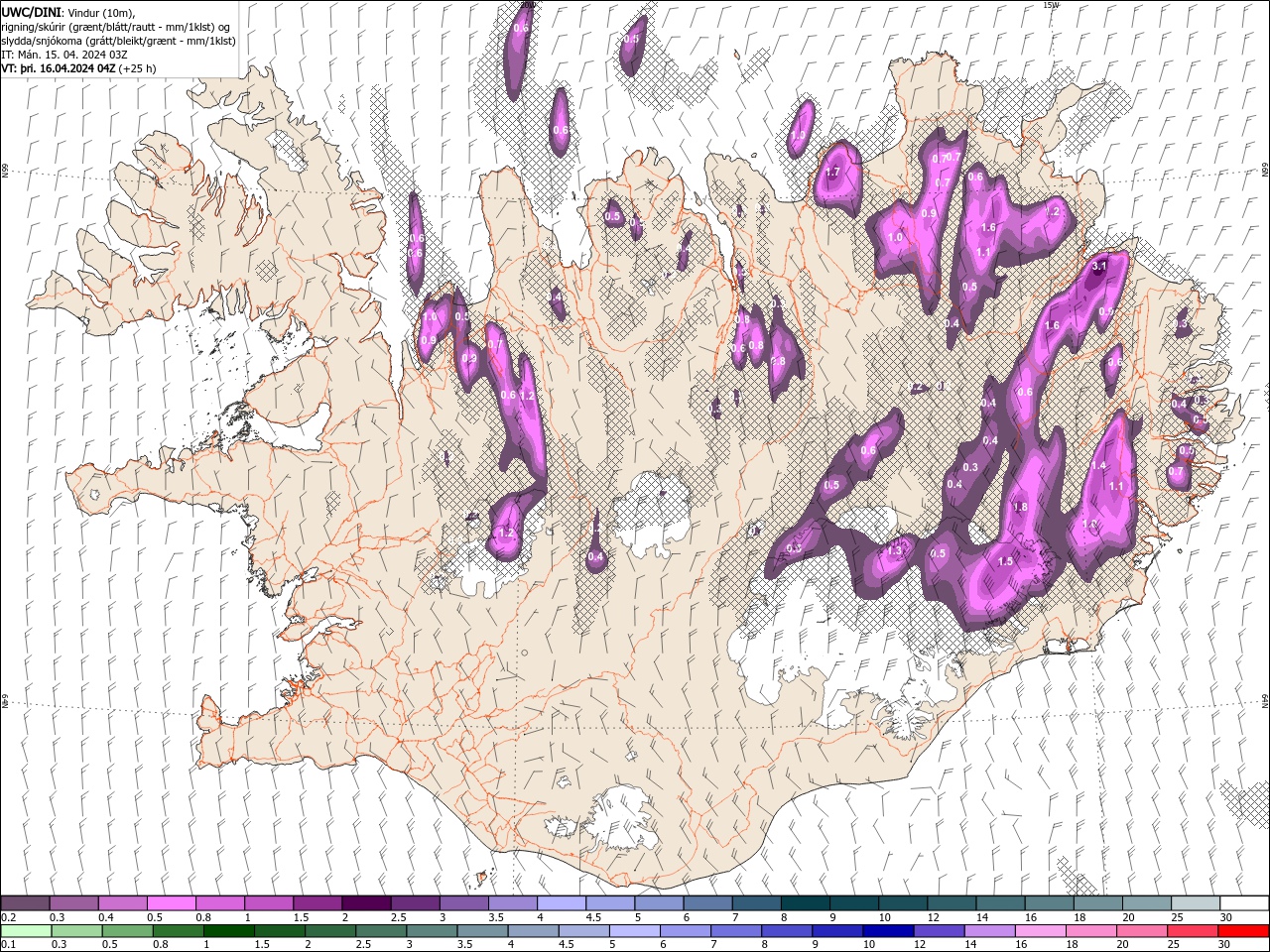Pick bottom-row legend swatch starting at 3.5
Image resolution: width=1270 pixels, height=952 pixels.
(x=482, y=931)
